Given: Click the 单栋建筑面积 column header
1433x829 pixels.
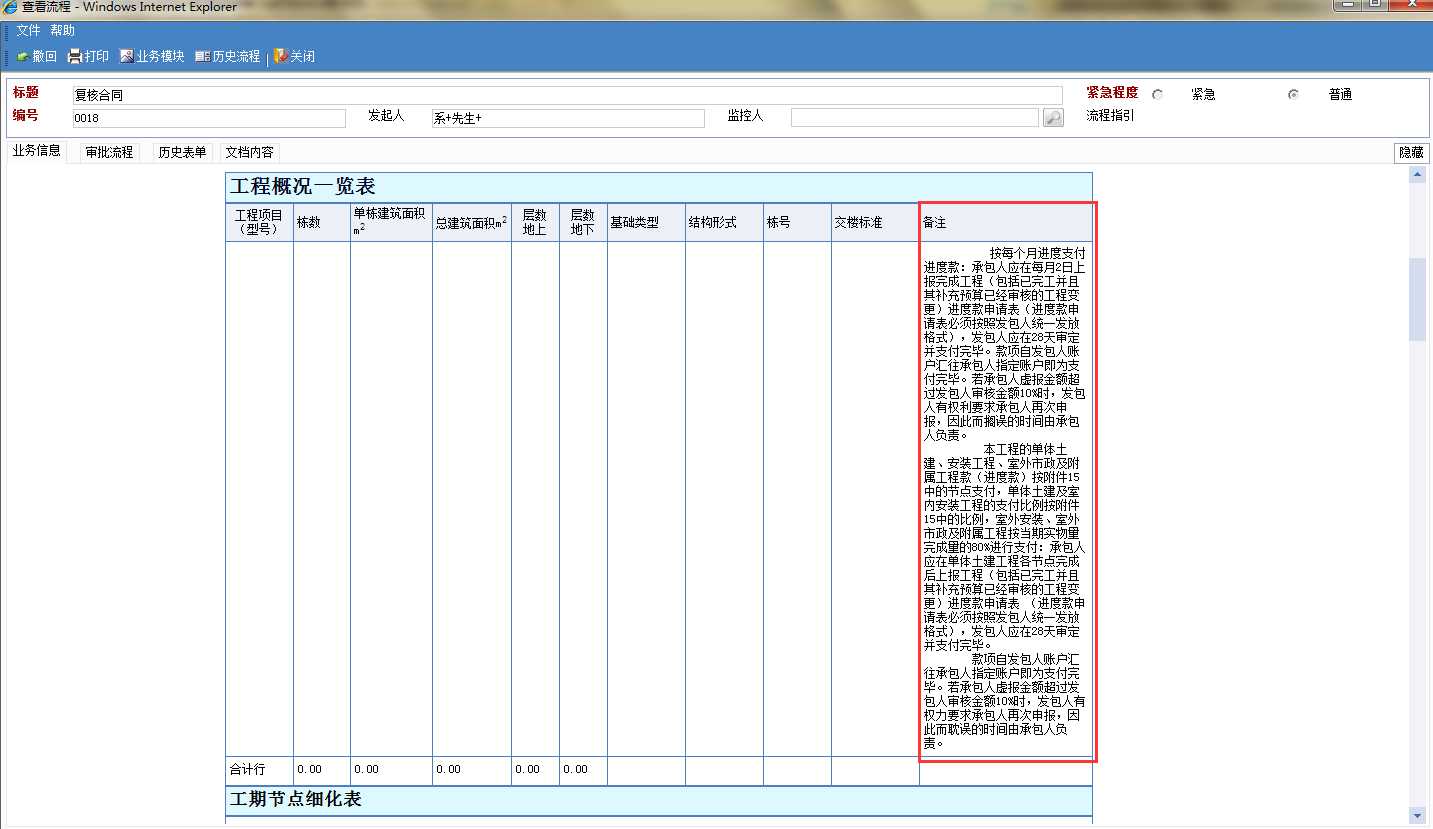Looking at the screenshot, I should tap(390, 221).
